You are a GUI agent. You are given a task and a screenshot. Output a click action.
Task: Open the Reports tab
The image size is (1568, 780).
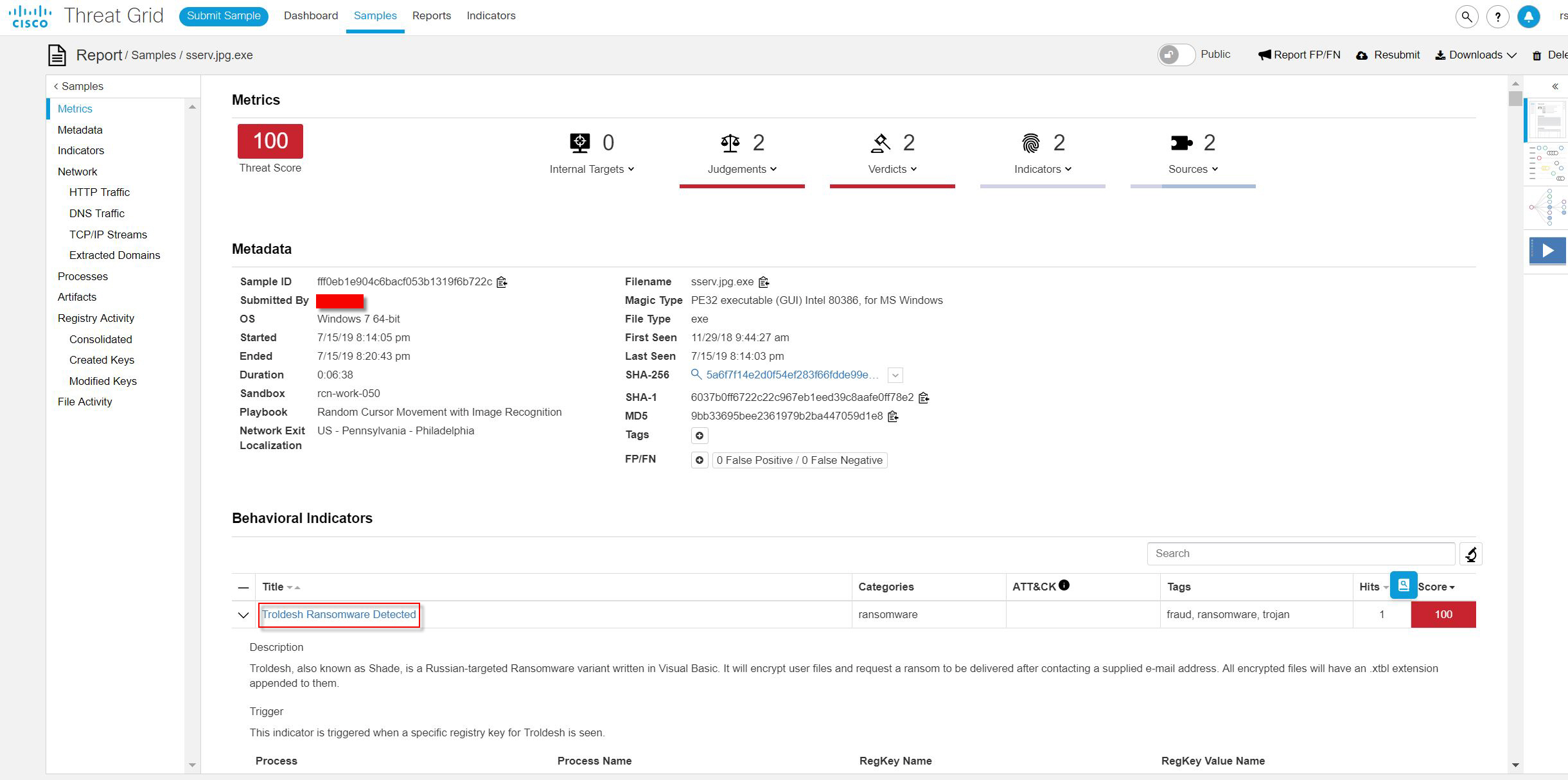[431, 15]
